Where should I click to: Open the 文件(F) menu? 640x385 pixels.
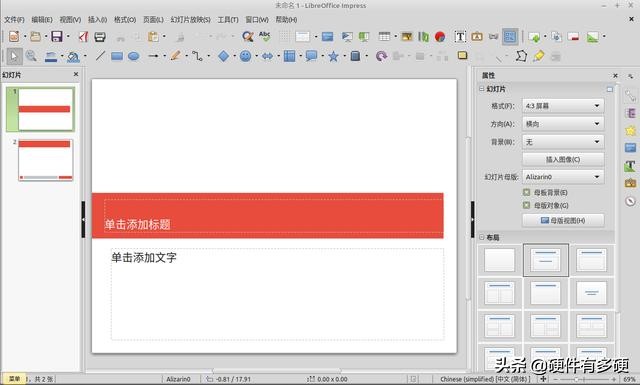[14, 20]
